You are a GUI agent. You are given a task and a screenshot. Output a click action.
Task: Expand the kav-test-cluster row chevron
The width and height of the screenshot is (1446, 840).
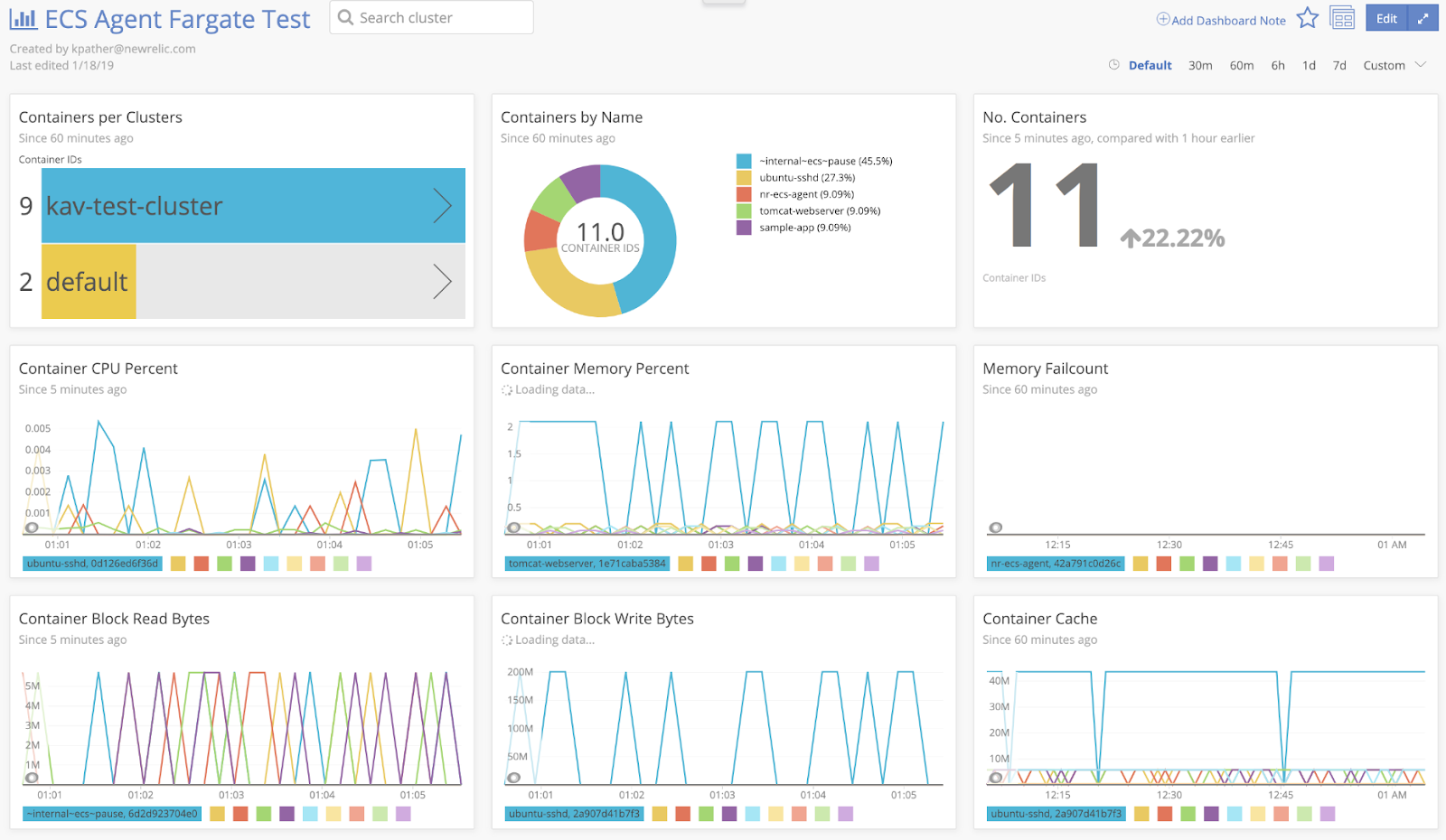442,206
